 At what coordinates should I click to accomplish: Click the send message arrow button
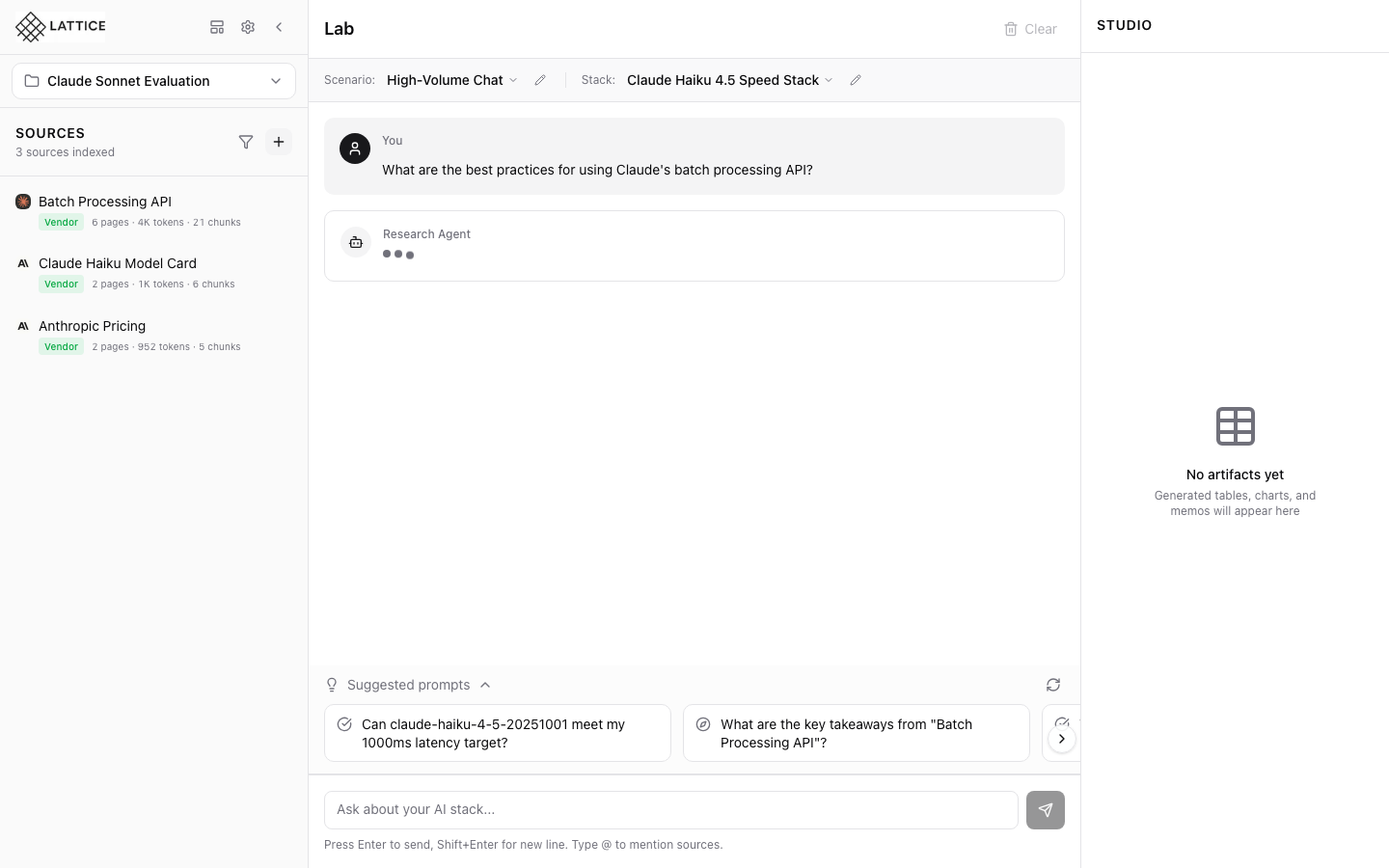[x=1046, y=810]
